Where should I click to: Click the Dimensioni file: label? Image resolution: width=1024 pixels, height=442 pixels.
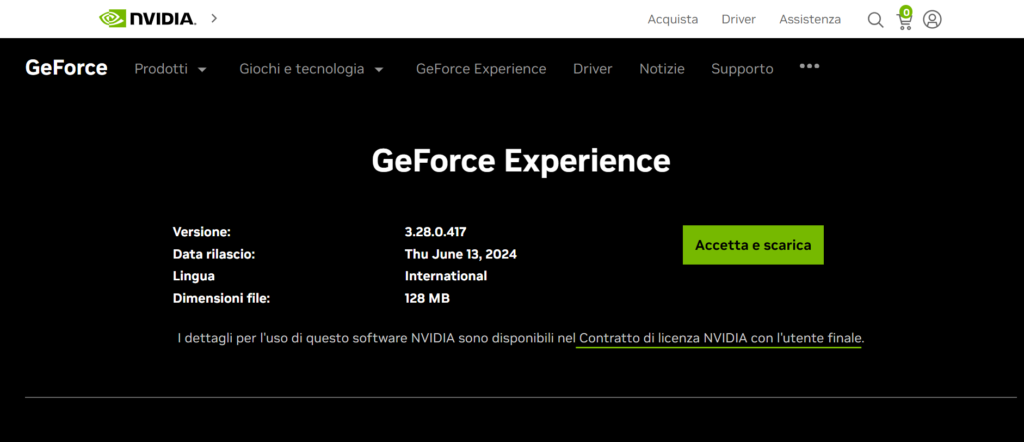tap(221, 298)
